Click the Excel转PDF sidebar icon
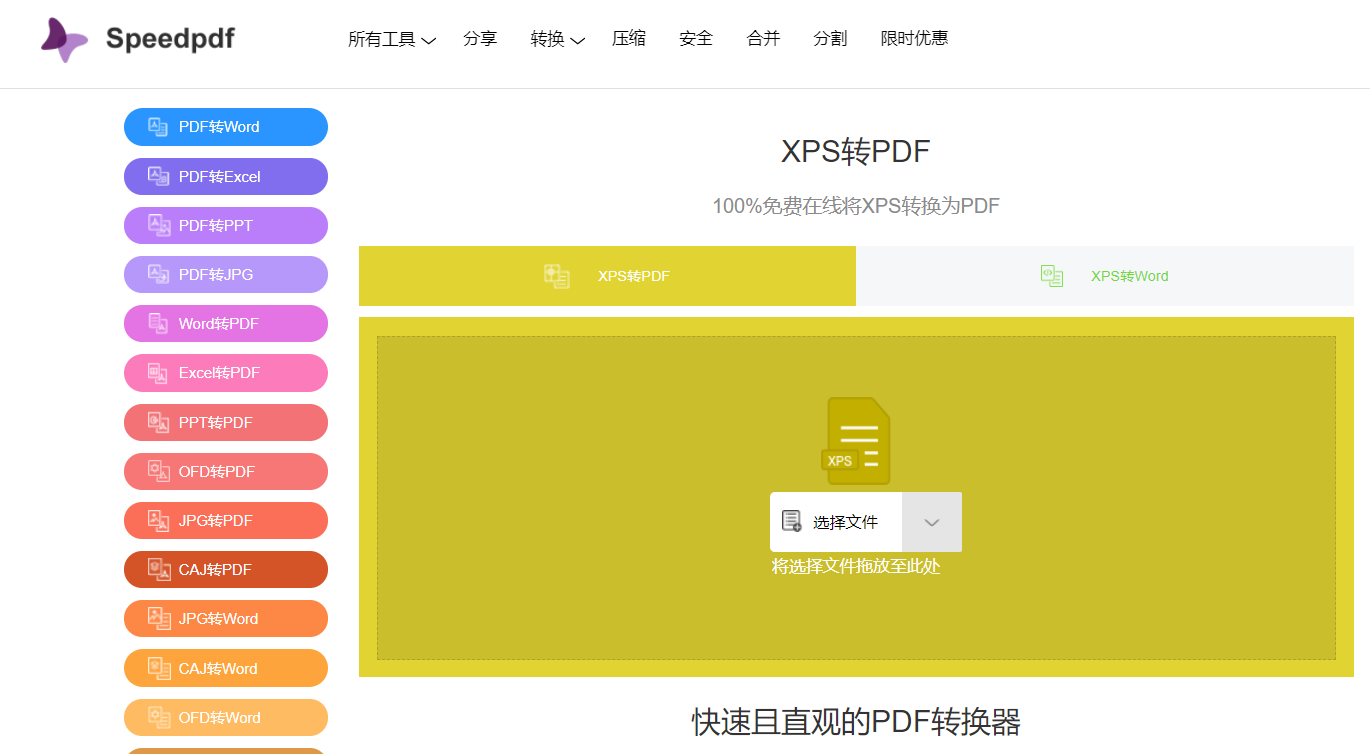 point(158,373)
